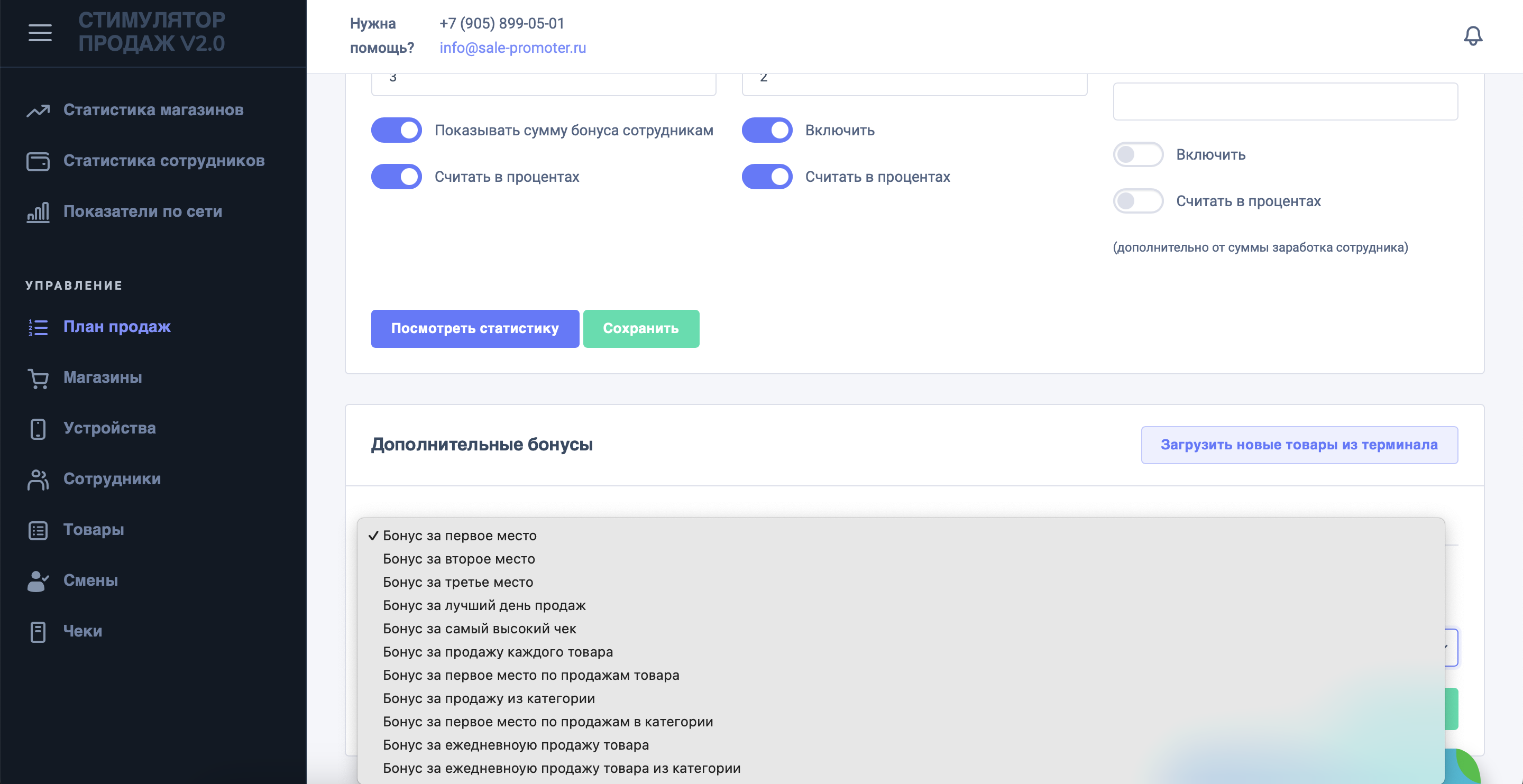Enable the disabled Включить switch

1138,154
